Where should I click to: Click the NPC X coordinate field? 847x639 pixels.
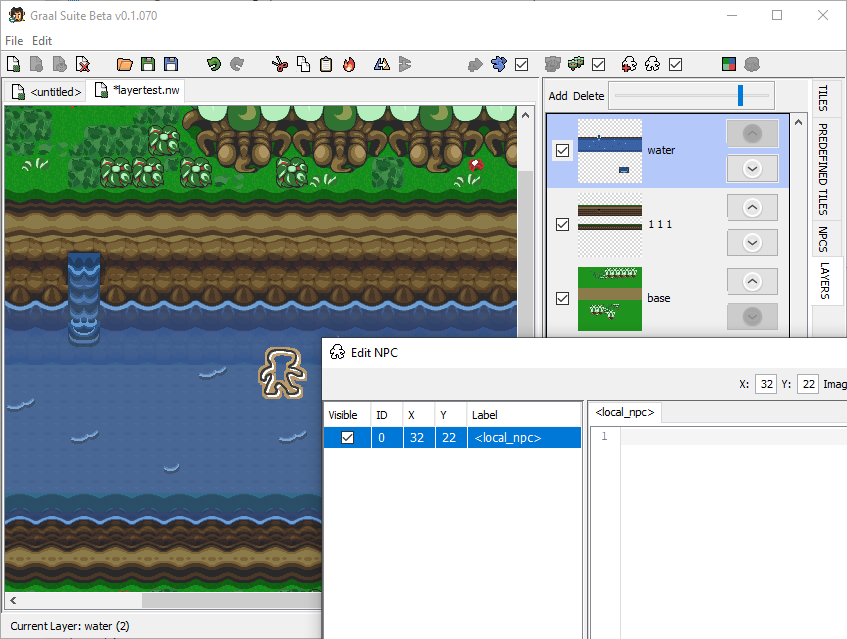click(x=766, y=384)
